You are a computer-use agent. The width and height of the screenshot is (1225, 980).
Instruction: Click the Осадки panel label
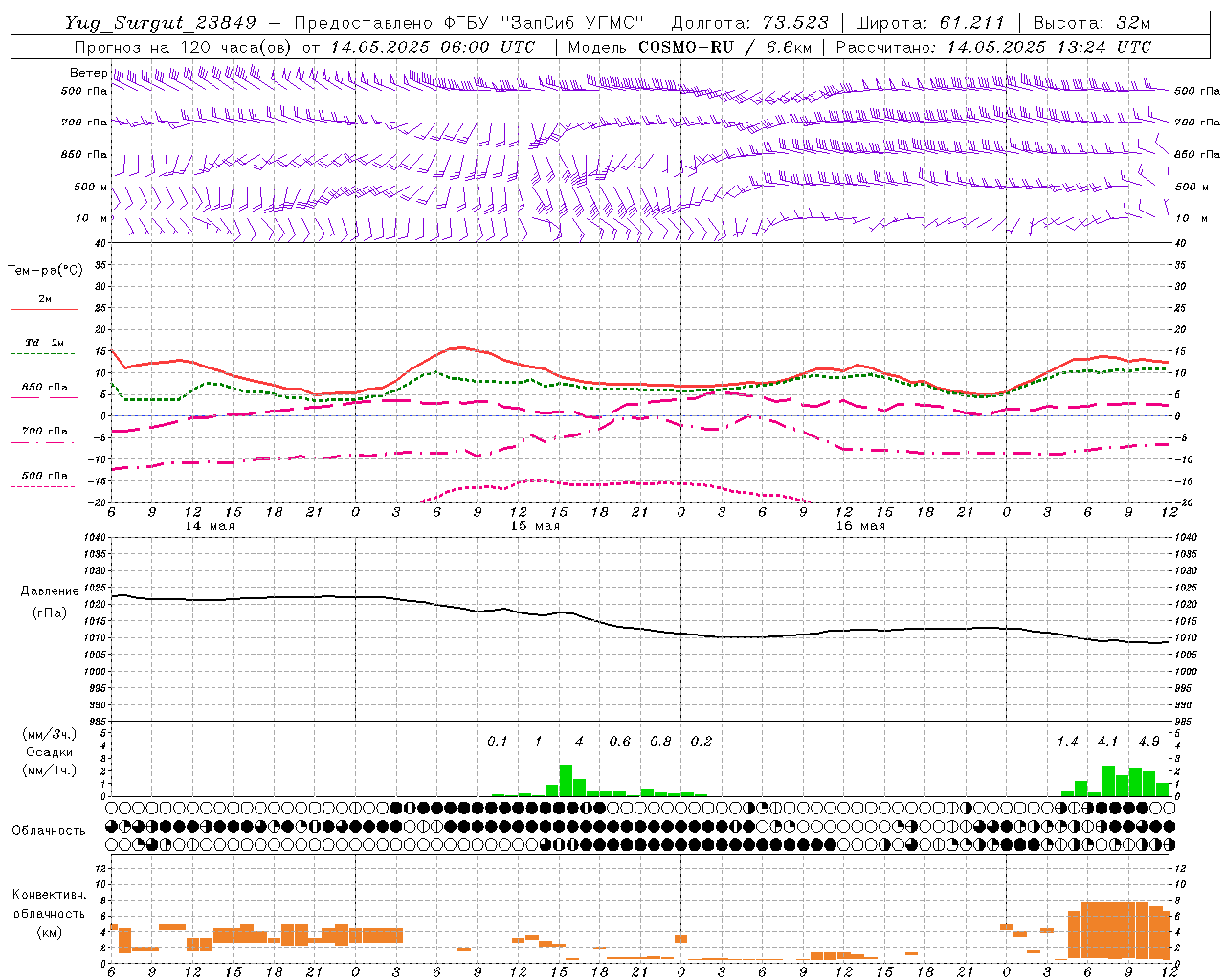[x=50, y=752]
